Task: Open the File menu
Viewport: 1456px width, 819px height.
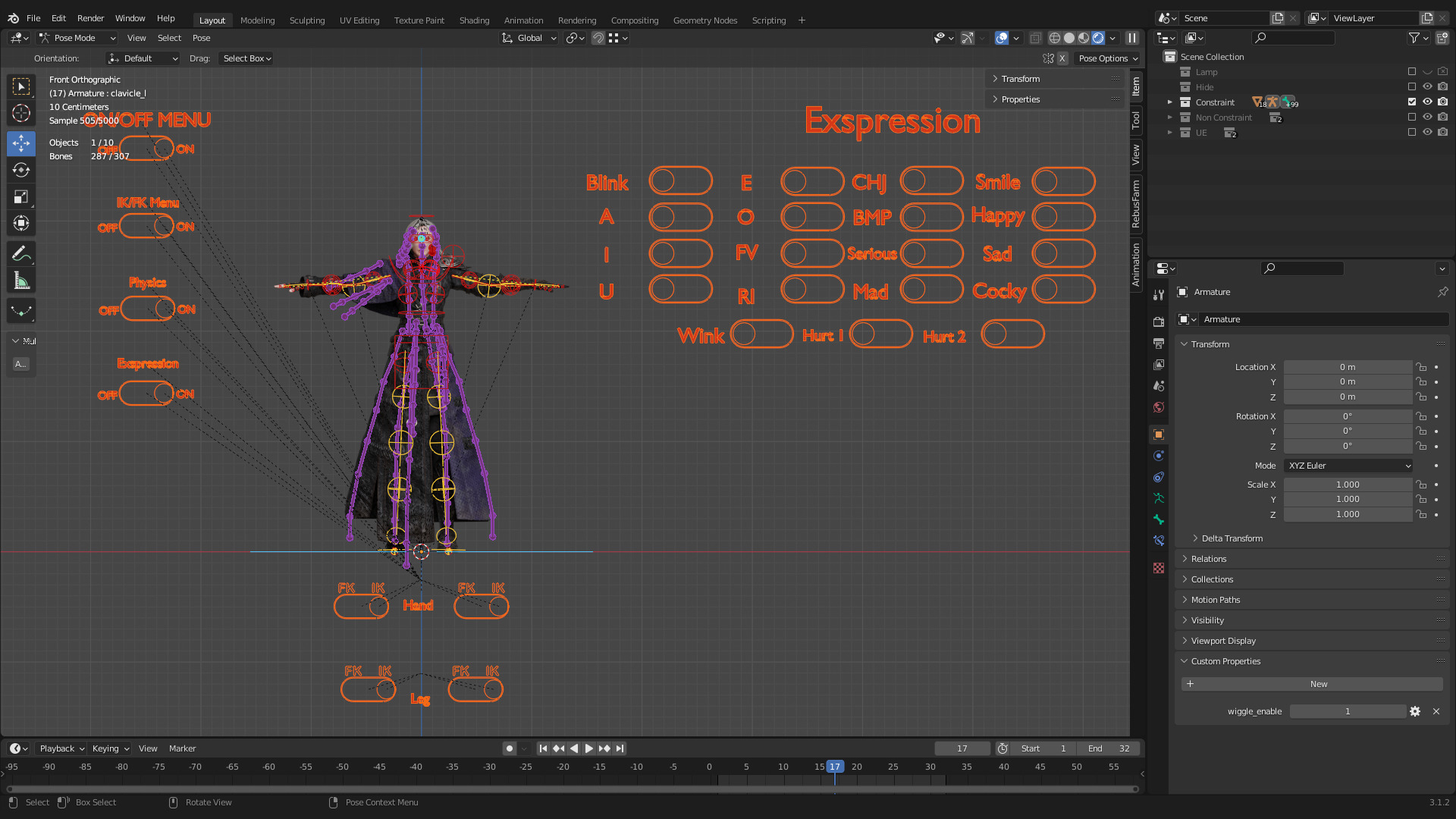Action: 33,18
